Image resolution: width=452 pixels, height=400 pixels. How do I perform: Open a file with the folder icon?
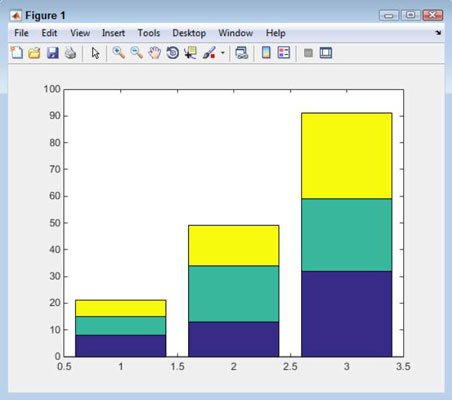34,53
